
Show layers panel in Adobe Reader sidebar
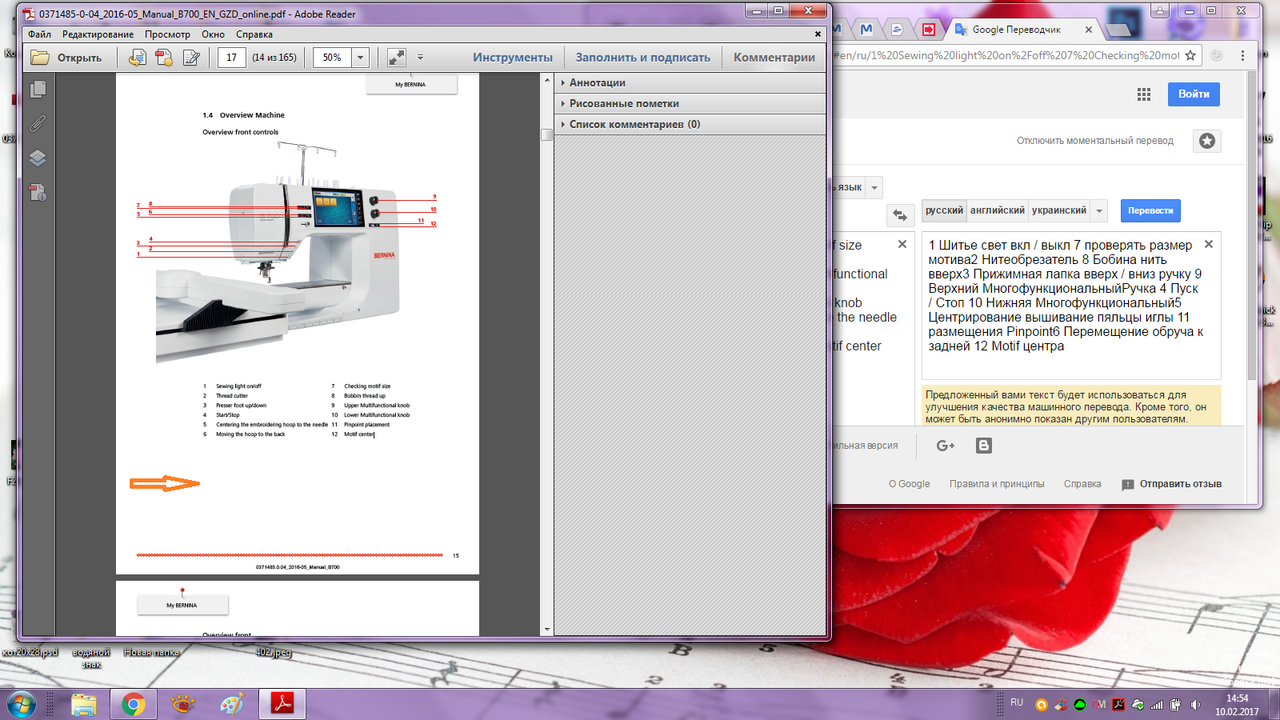(38, 158)
